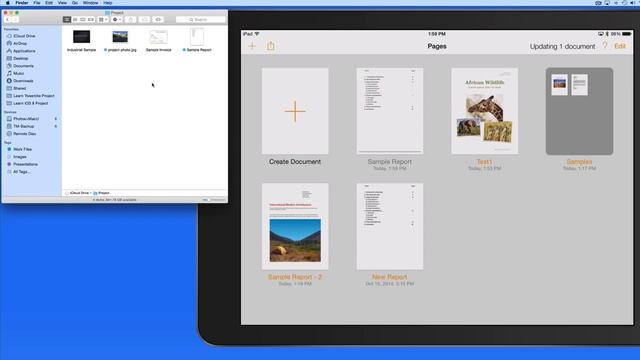This screenshot has width=640, height=360.
Task: Tap the Test1 document name
Action: point(484,162)
